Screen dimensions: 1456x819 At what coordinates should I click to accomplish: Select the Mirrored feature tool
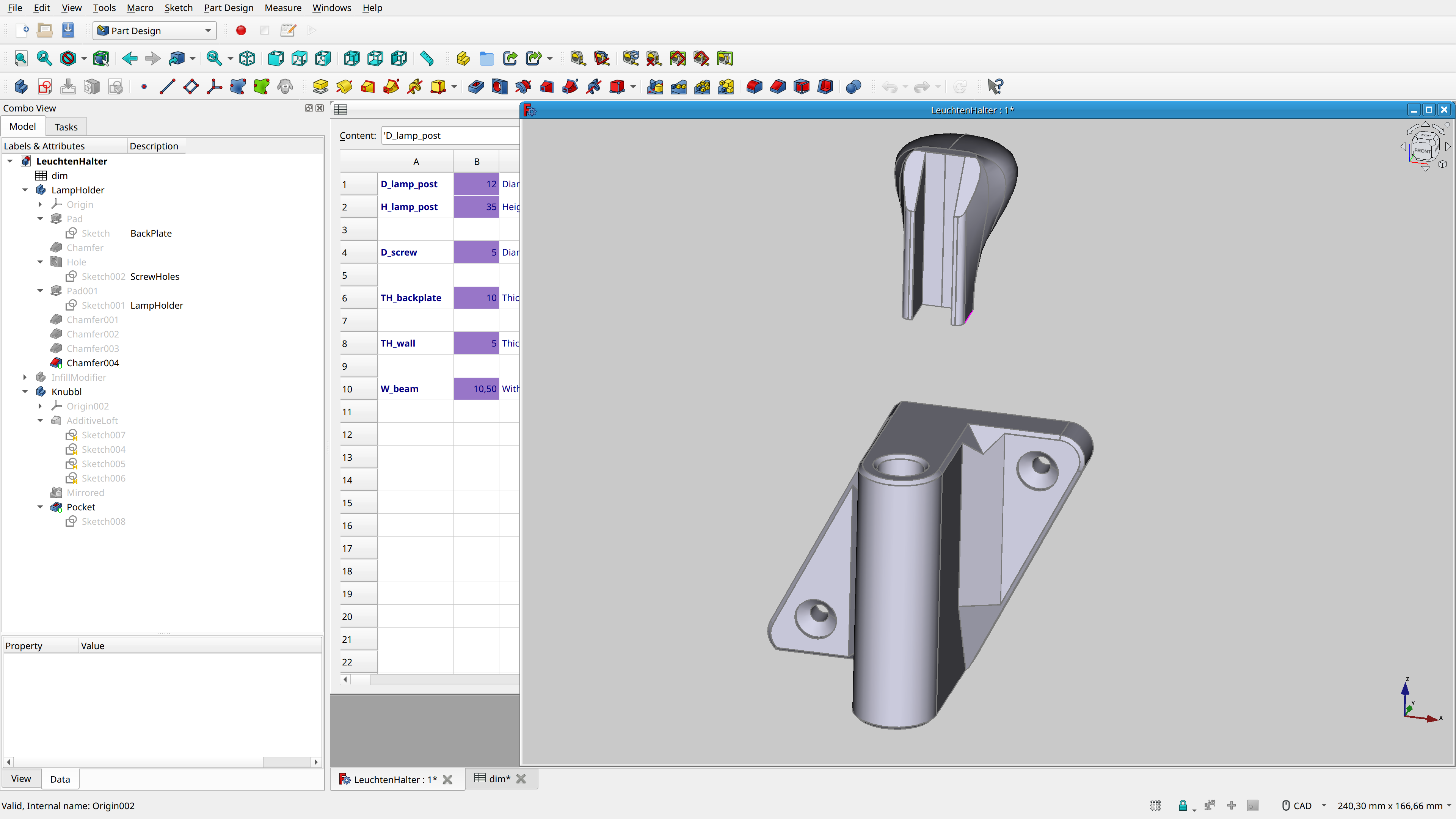click(655, 86)
